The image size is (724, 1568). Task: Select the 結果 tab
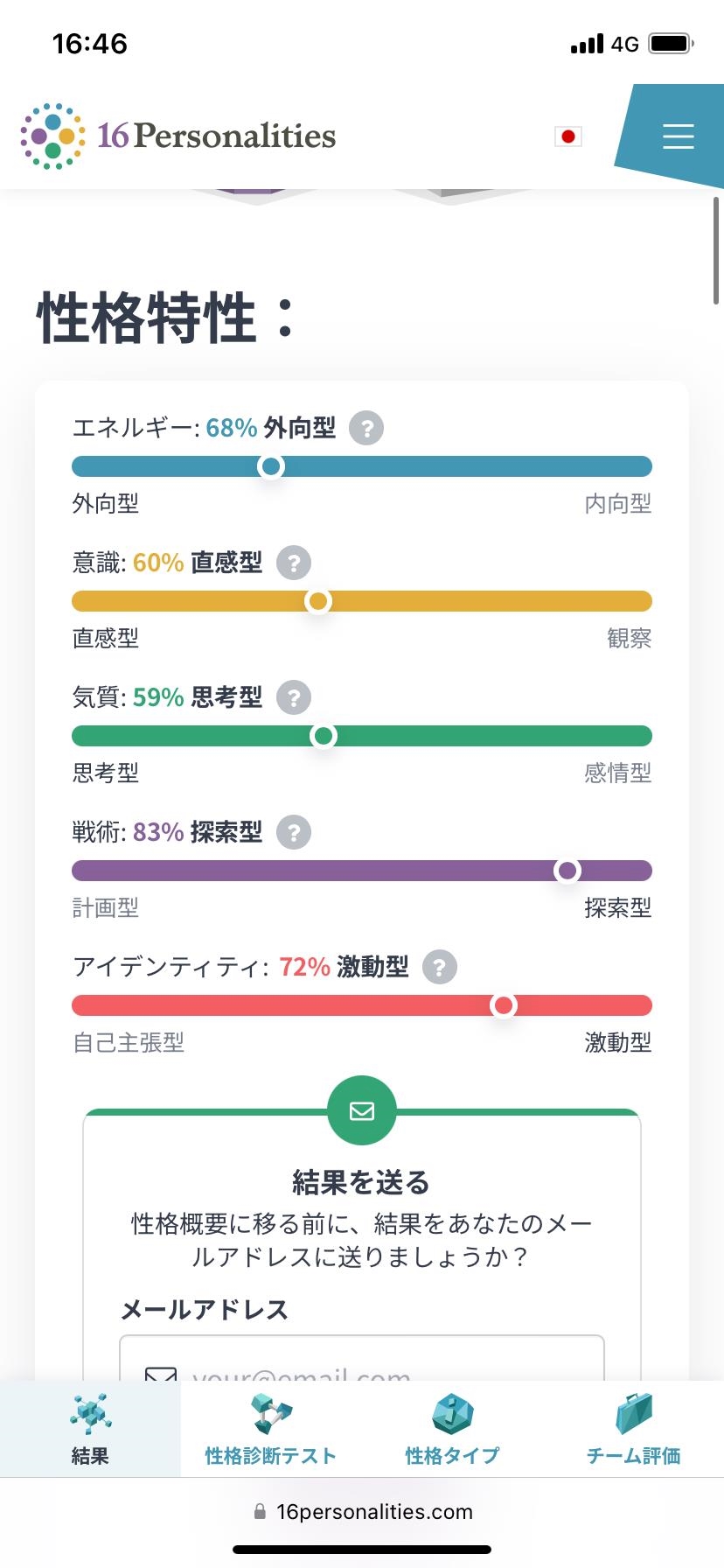90,1429
